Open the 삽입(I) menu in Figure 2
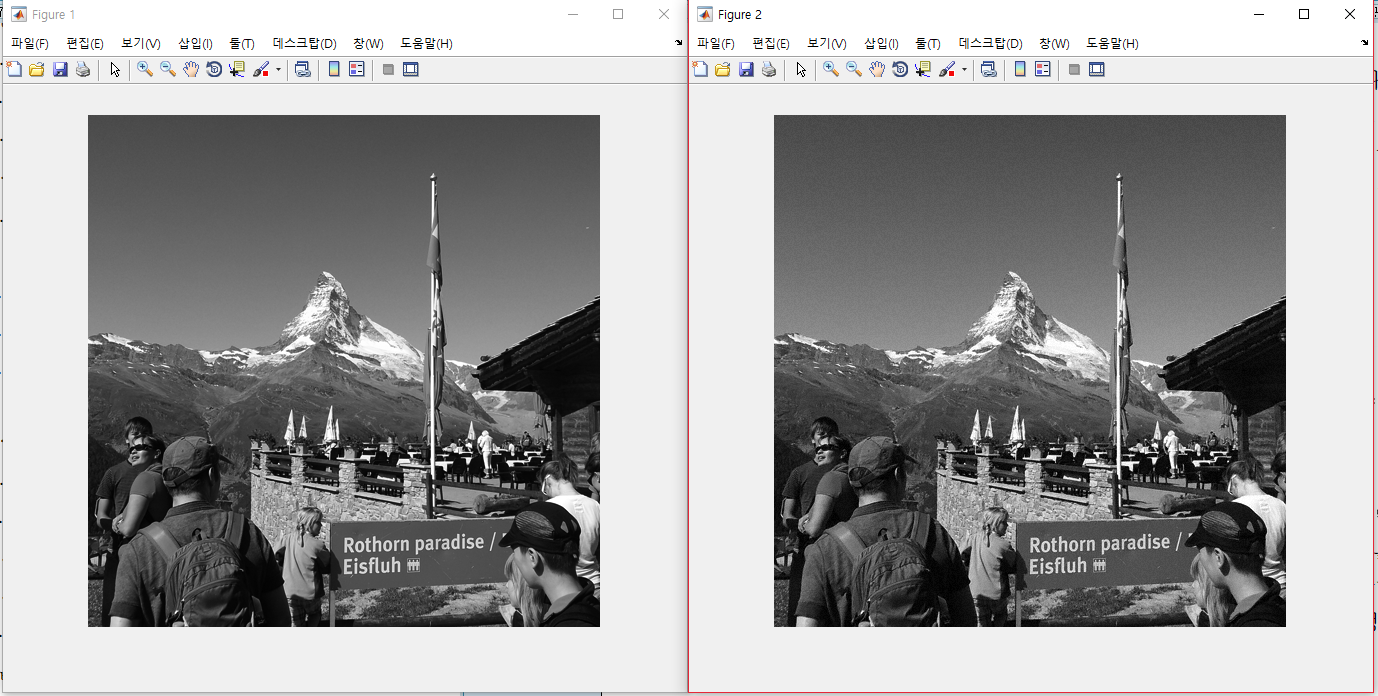The width and height of the screenshot is (1378, 696). click(881, 44)
